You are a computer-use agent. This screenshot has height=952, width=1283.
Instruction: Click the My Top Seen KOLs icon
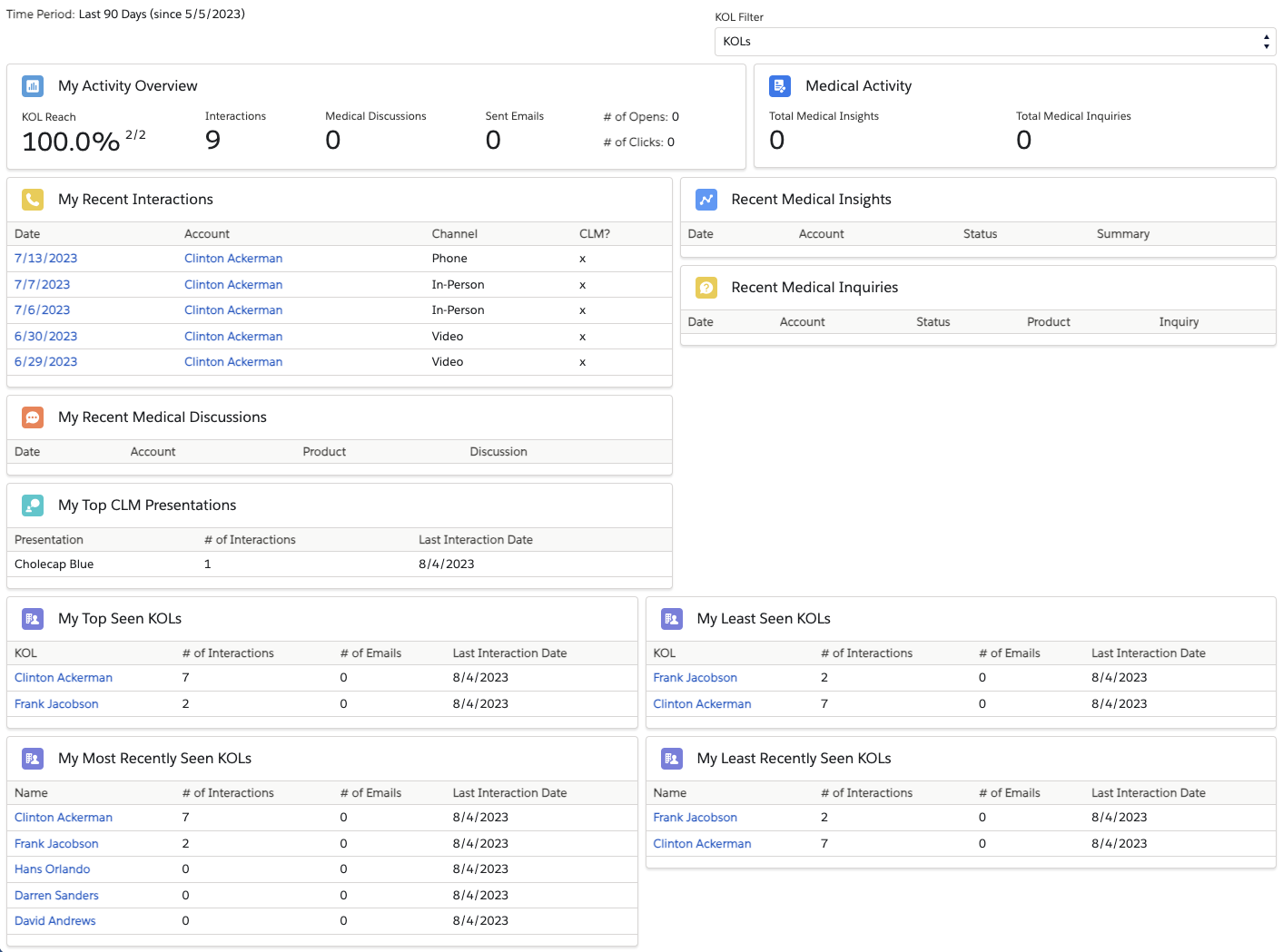click(33, 619)
